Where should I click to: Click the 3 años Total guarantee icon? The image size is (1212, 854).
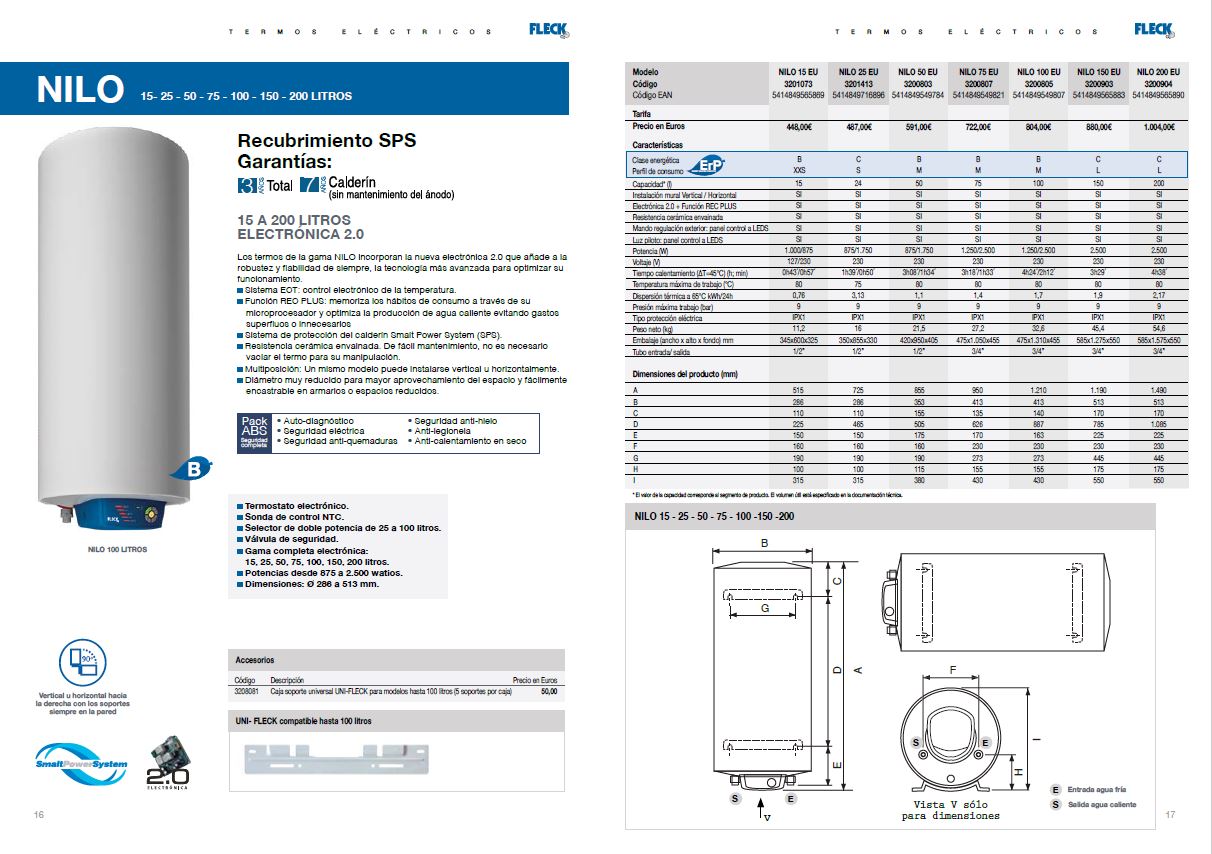click(x=265, y=185)
